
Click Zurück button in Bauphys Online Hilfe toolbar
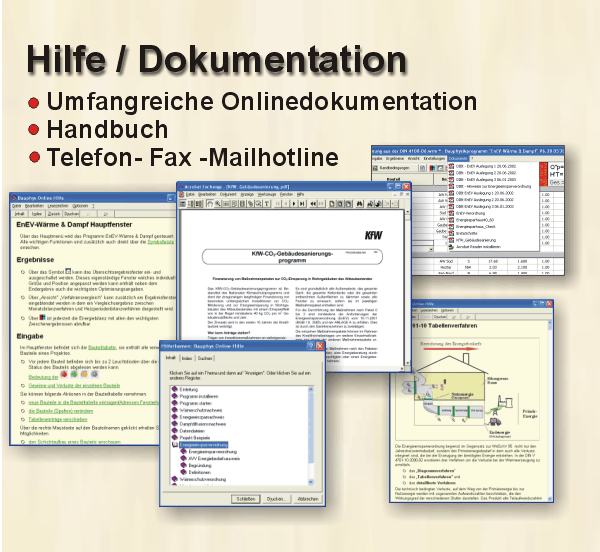point(54,214)
